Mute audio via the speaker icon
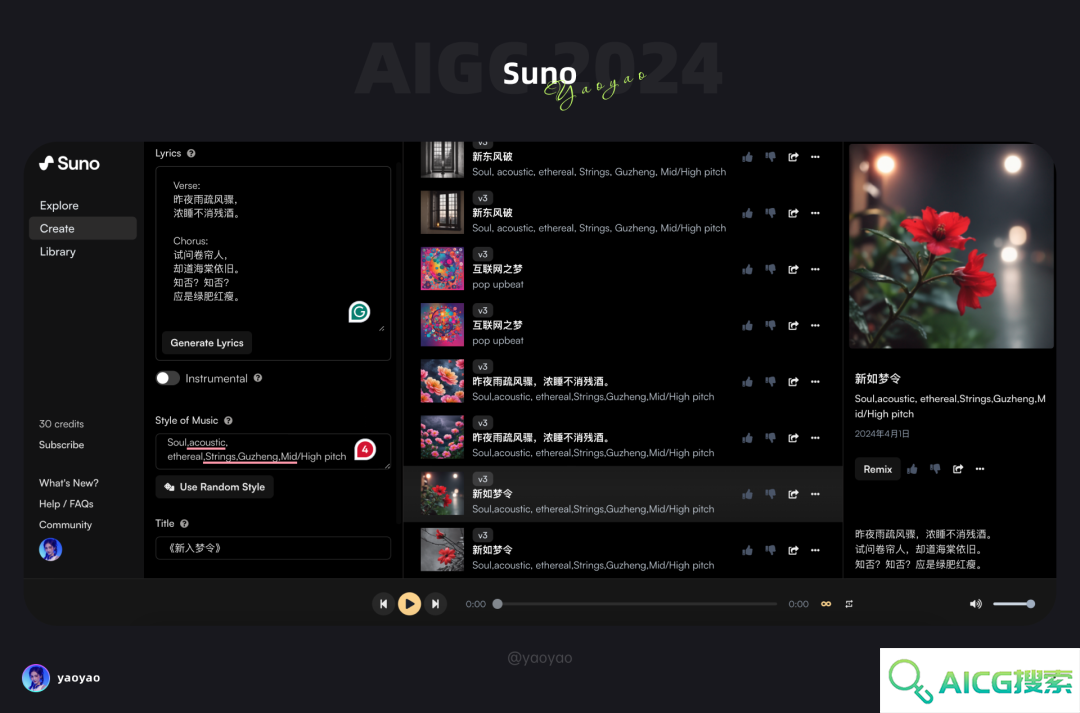This screenshot has width=1080, height=713. tap(975, 604)
